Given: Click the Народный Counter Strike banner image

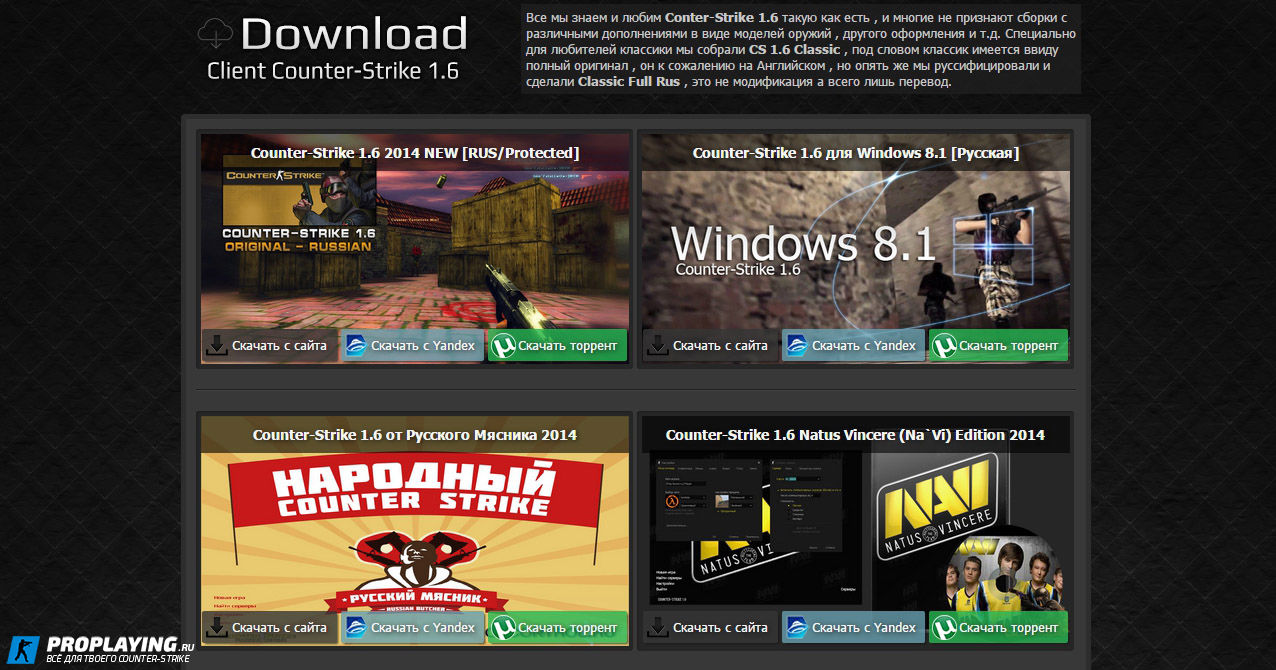Looking at the screenshot, I should (x=415, y=530).
